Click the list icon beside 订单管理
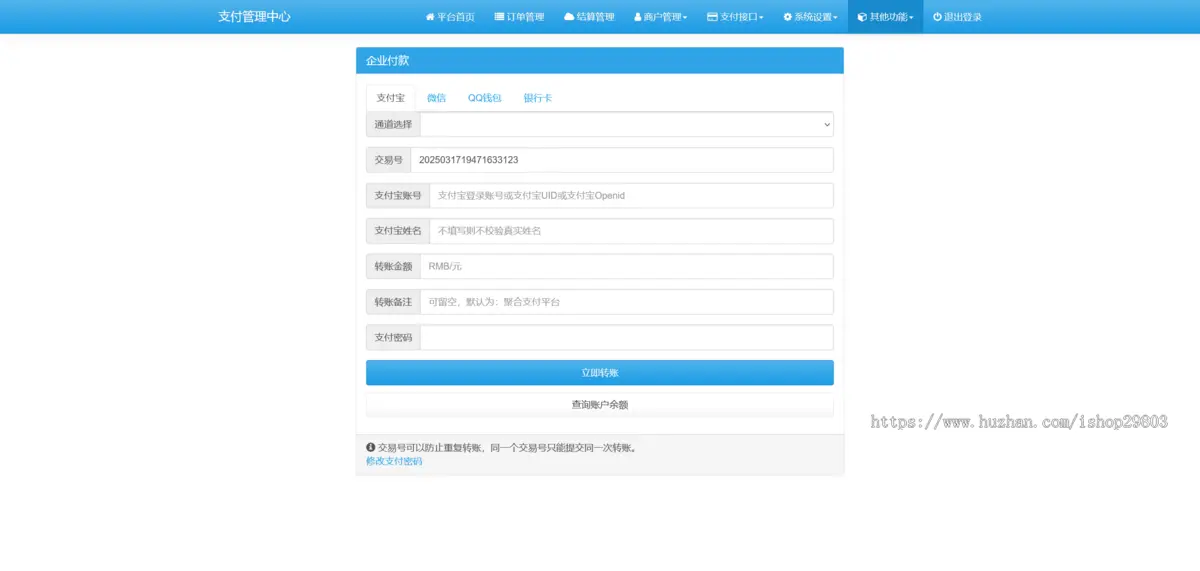The width and height of the screenshot is (1200, 571). [x=499, y=17]
